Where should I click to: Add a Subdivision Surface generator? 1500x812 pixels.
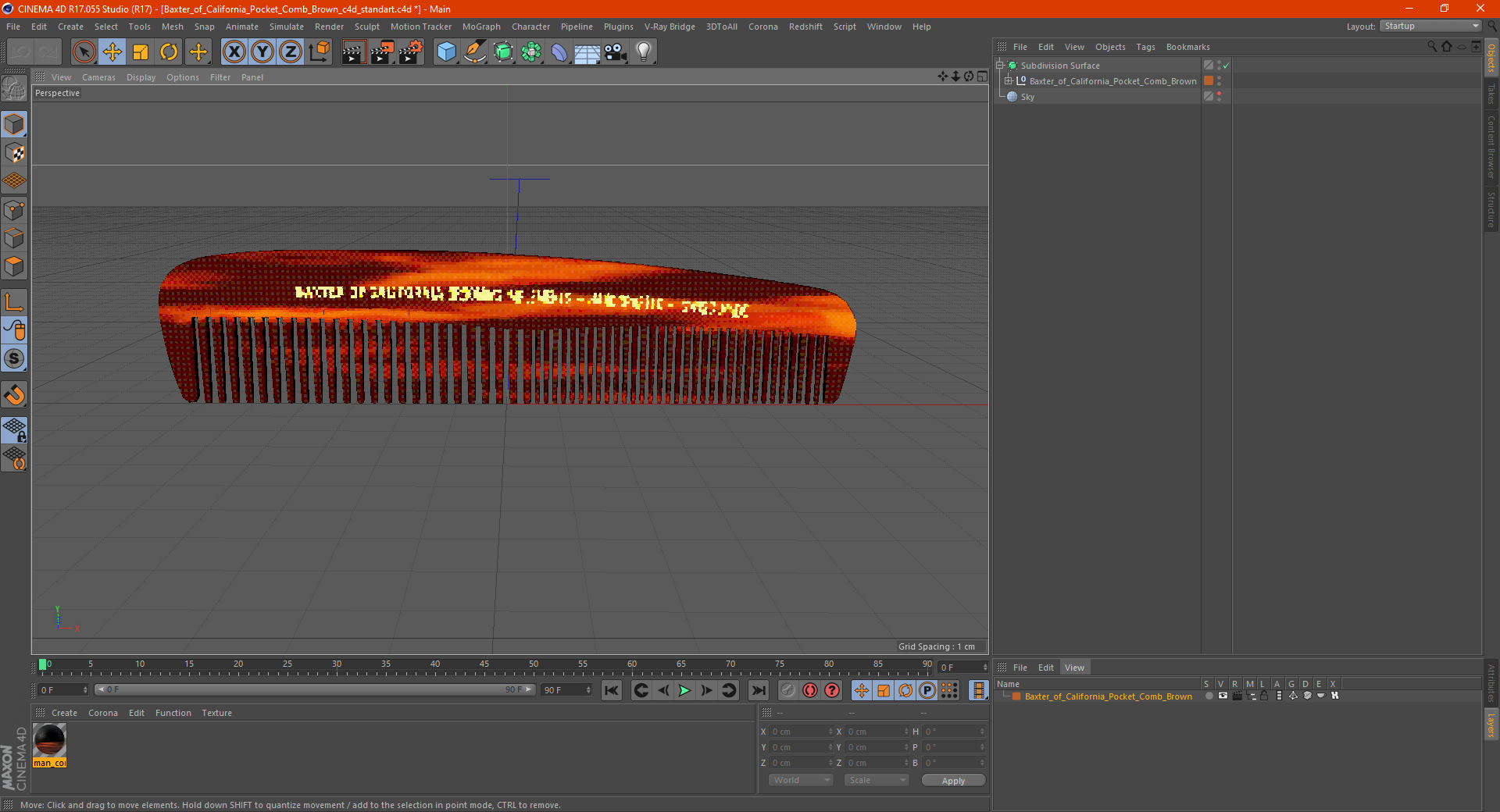pyautogui.click(x=503, y=52)
